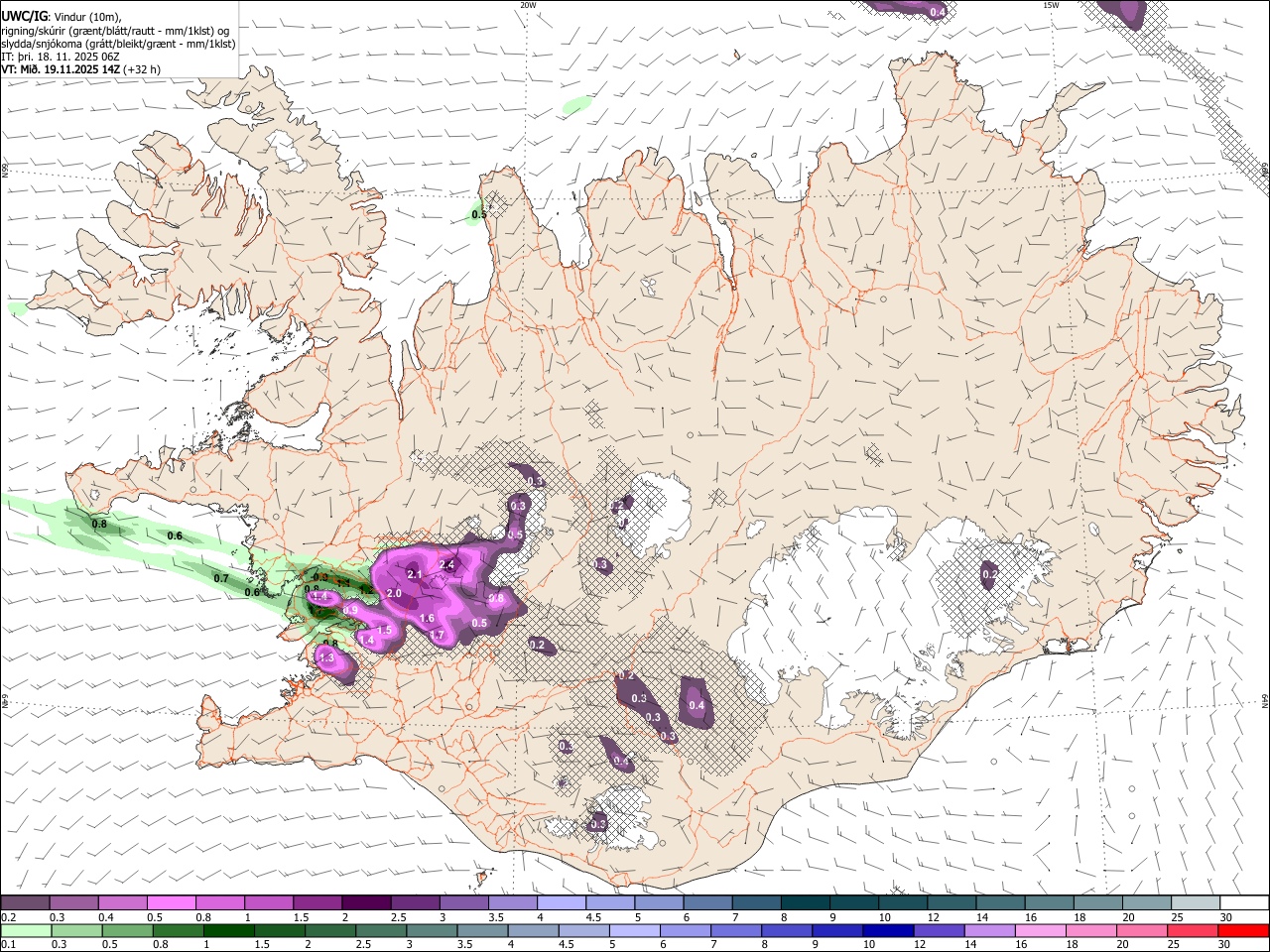Click the 1.5 snowfall value on map
1270x952 pixels.
[x=385, y=630]
